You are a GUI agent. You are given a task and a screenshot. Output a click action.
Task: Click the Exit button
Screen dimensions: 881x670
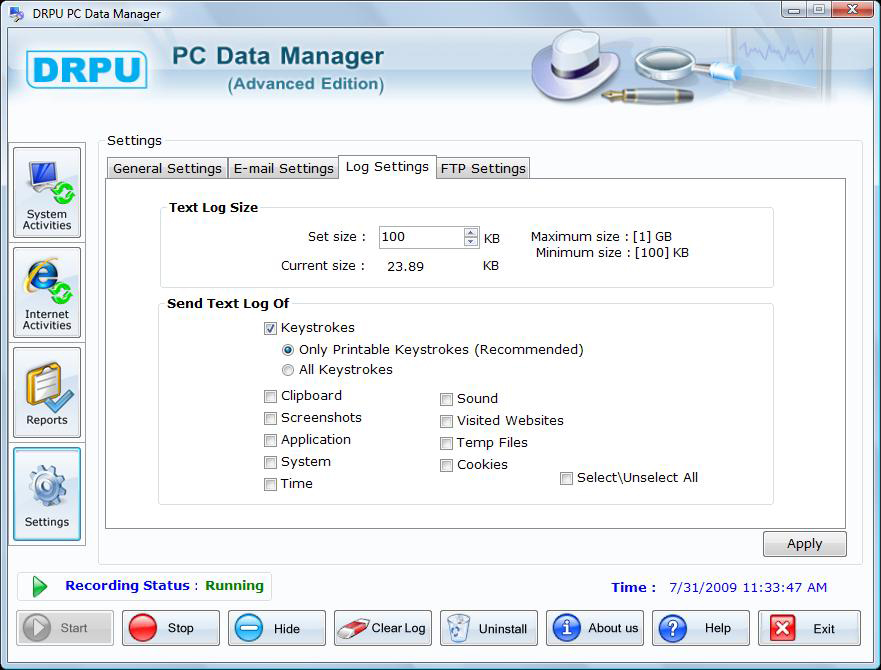[809, 628]
